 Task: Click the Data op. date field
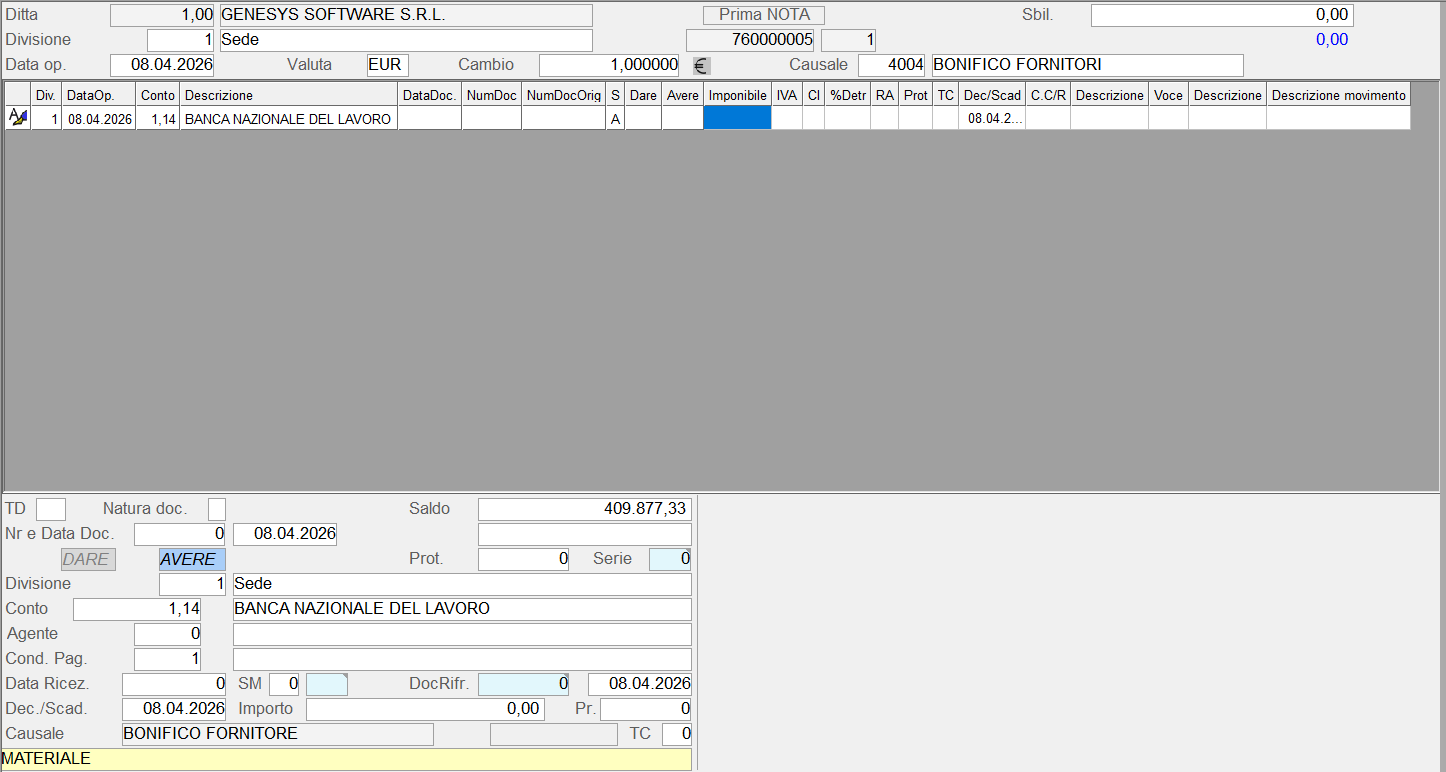click(162, 65)
